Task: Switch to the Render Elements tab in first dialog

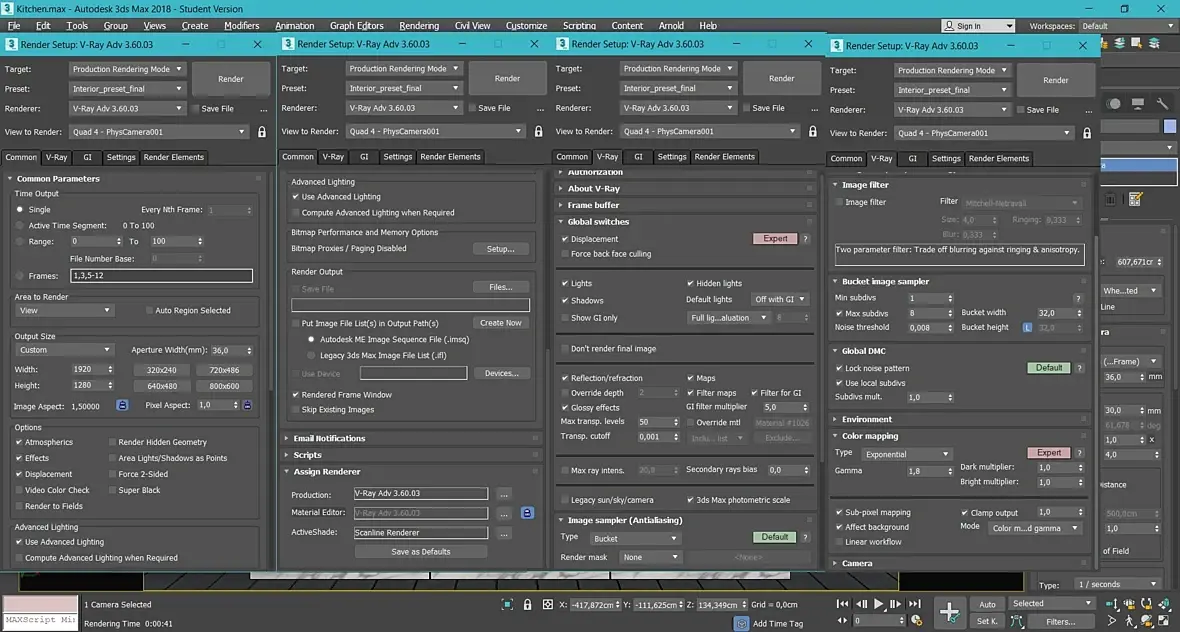Action: (x=174, y=157)
